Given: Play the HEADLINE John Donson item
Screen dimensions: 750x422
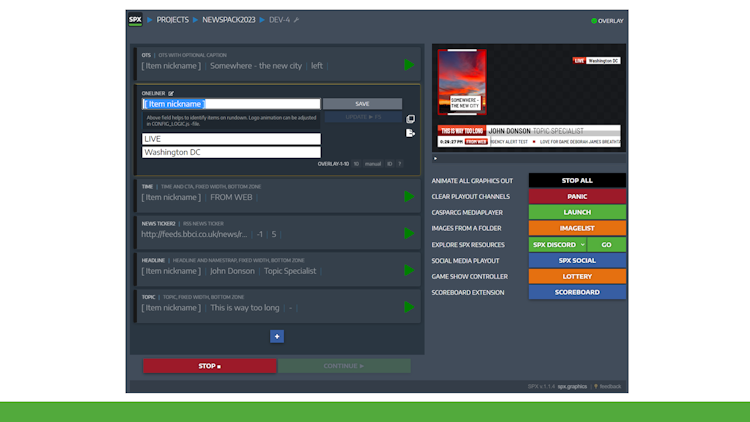Looking at the screenshot, I should click(x=409, y=270).
